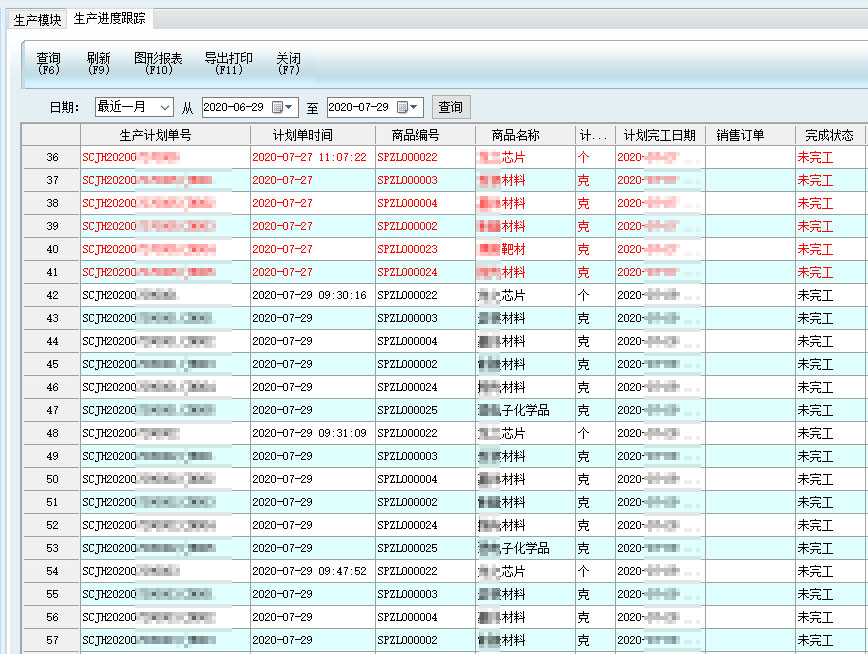The height and width of the screenshot is (654, 868).
Task: Refresh the list with 刷新 (F9)
Action: [x=99, y=64]
